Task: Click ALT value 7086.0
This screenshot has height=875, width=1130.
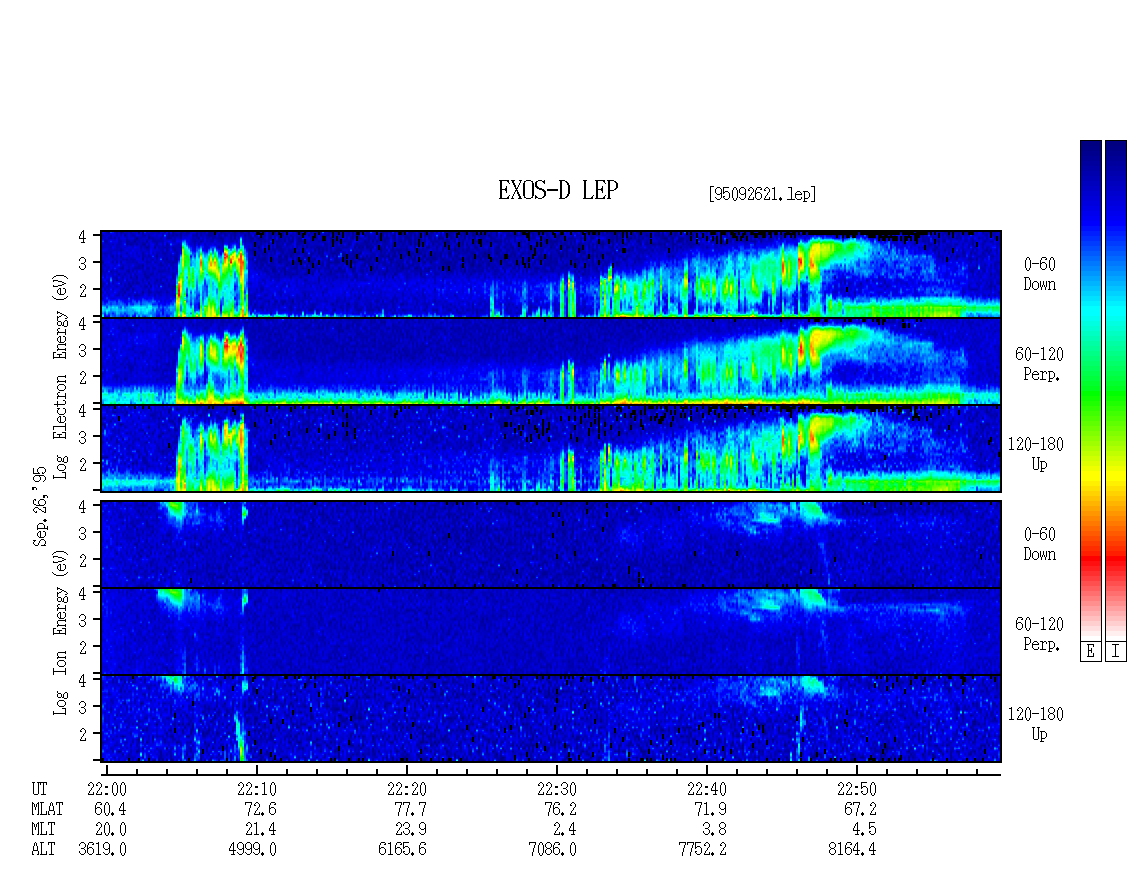Action: 552,850
